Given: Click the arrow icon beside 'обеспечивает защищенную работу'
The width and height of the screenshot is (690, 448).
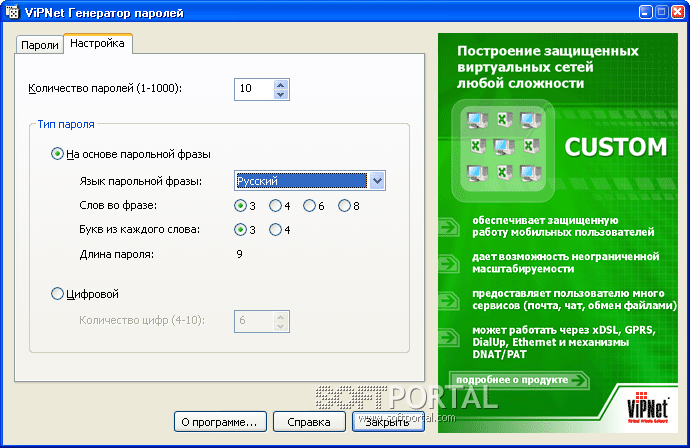Looking at the screenshot, I should tap(449, 228).
